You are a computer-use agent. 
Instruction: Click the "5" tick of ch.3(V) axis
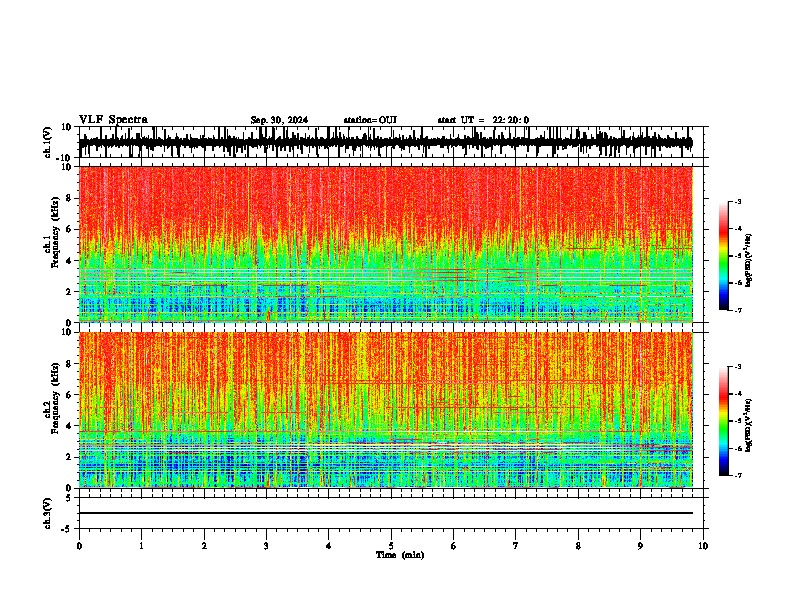coord(69,498)
